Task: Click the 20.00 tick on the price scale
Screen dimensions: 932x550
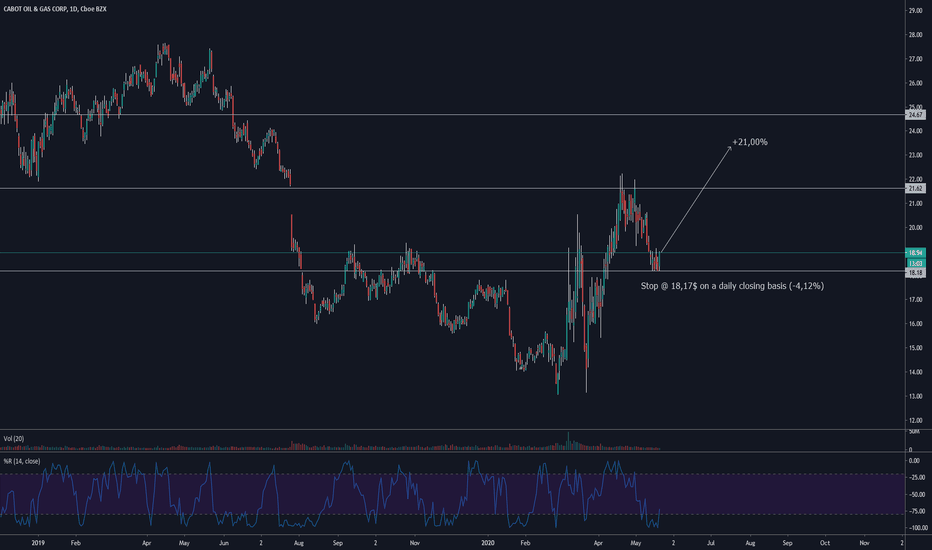Action: (x=915, y=228)
